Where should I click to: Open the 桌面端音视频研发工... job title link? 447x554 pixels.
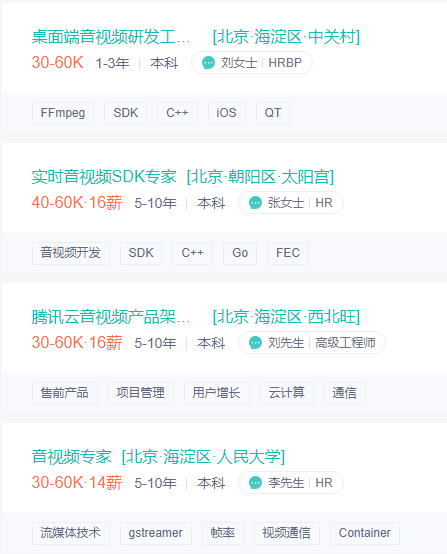point(111,37)
